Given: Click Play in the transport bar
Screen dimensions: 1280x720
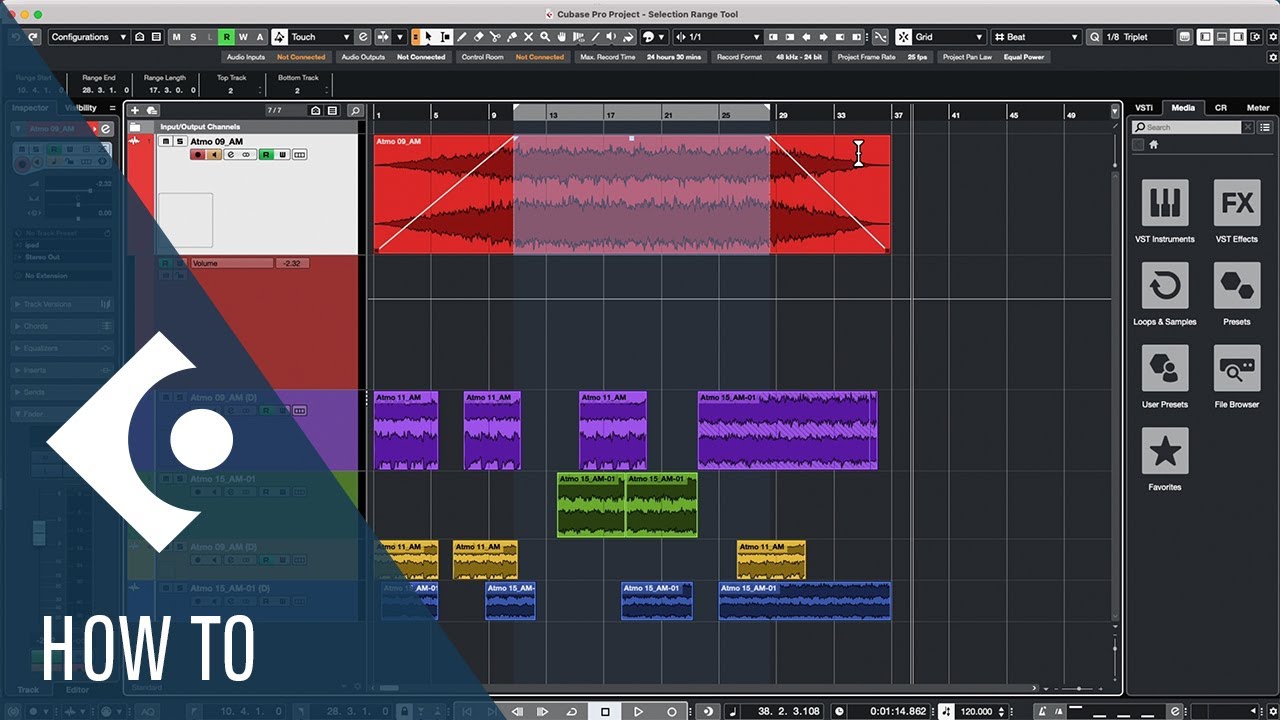Looking at the screenshot, I should coord(638,711).
